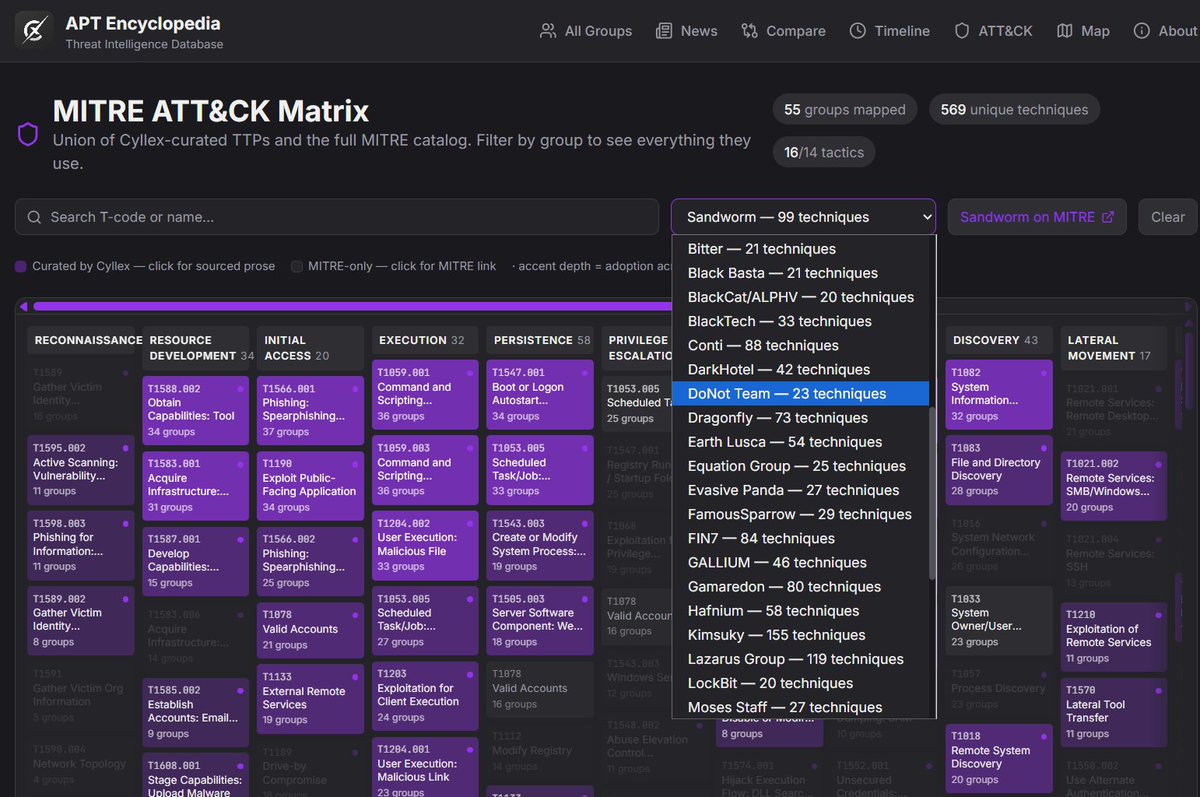
Task: Go to the Compare page
Action: pyautogui.click(x=784, y=31)
